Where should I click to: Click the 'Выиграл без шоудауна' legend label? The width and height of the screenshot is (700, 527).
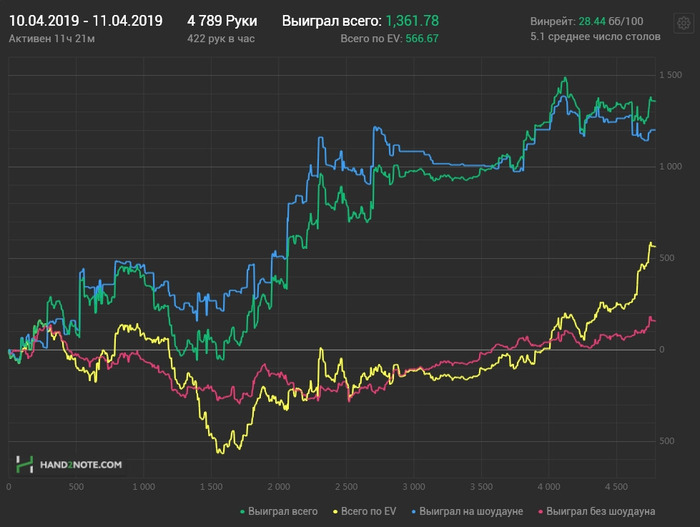click(x=600, y=511)
